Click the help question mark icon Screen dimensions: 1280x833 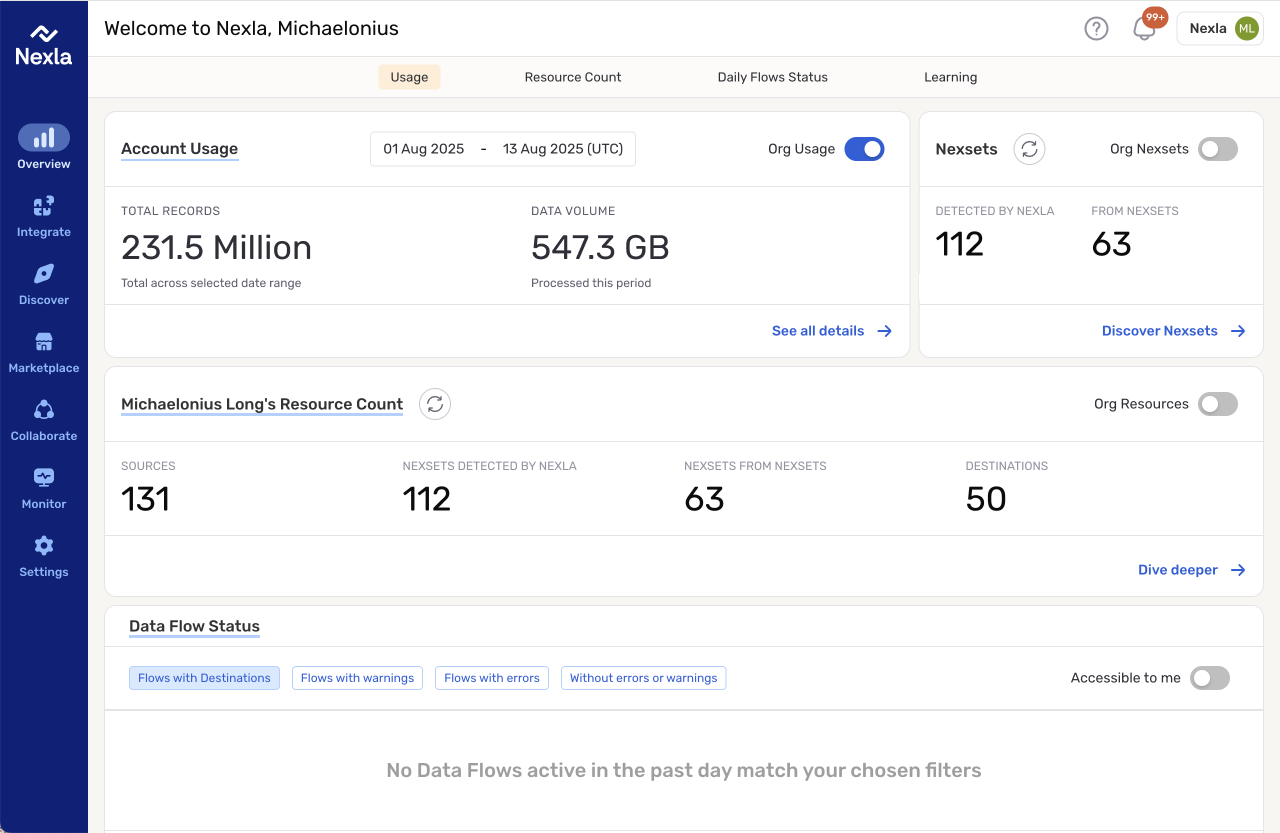click(1096, 29)
